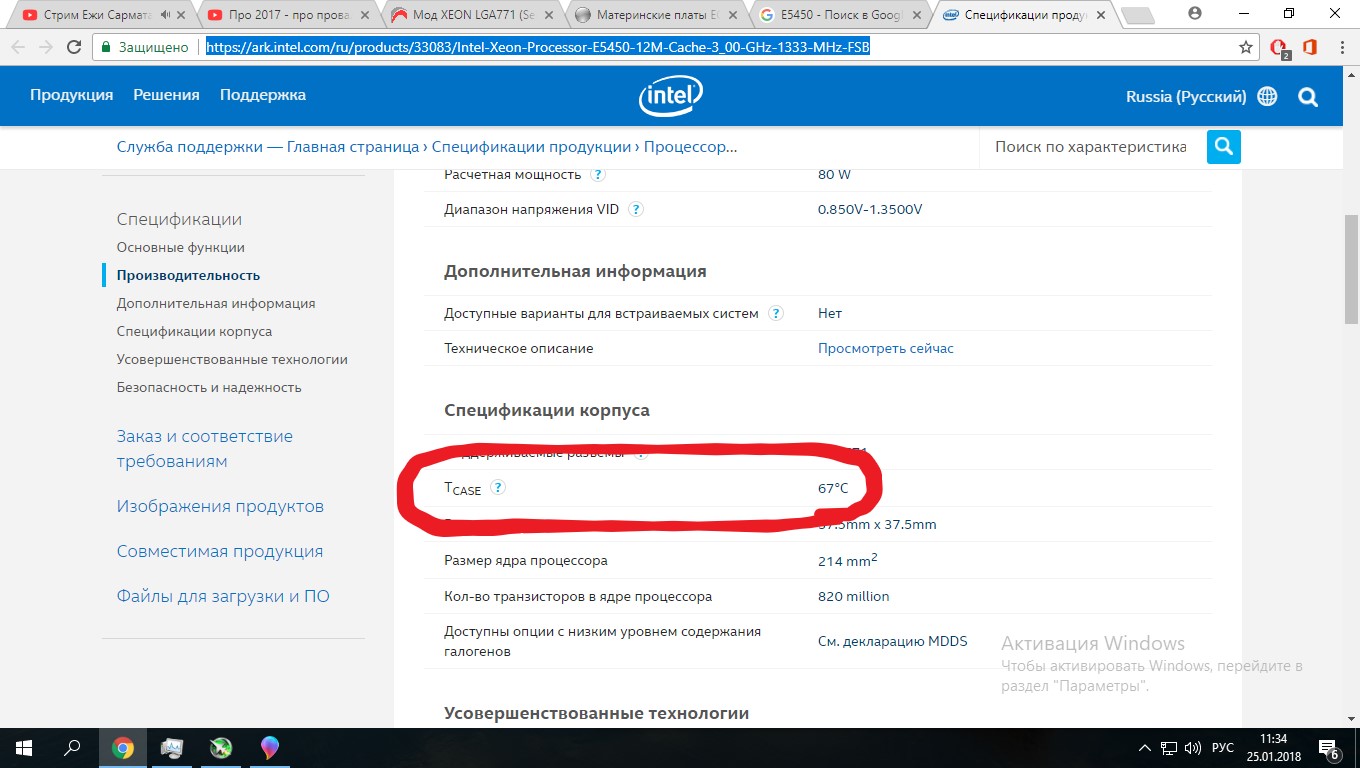Open the Action Center notifications
This screenshot has width=1360, height=768.
pos(1330,749)
